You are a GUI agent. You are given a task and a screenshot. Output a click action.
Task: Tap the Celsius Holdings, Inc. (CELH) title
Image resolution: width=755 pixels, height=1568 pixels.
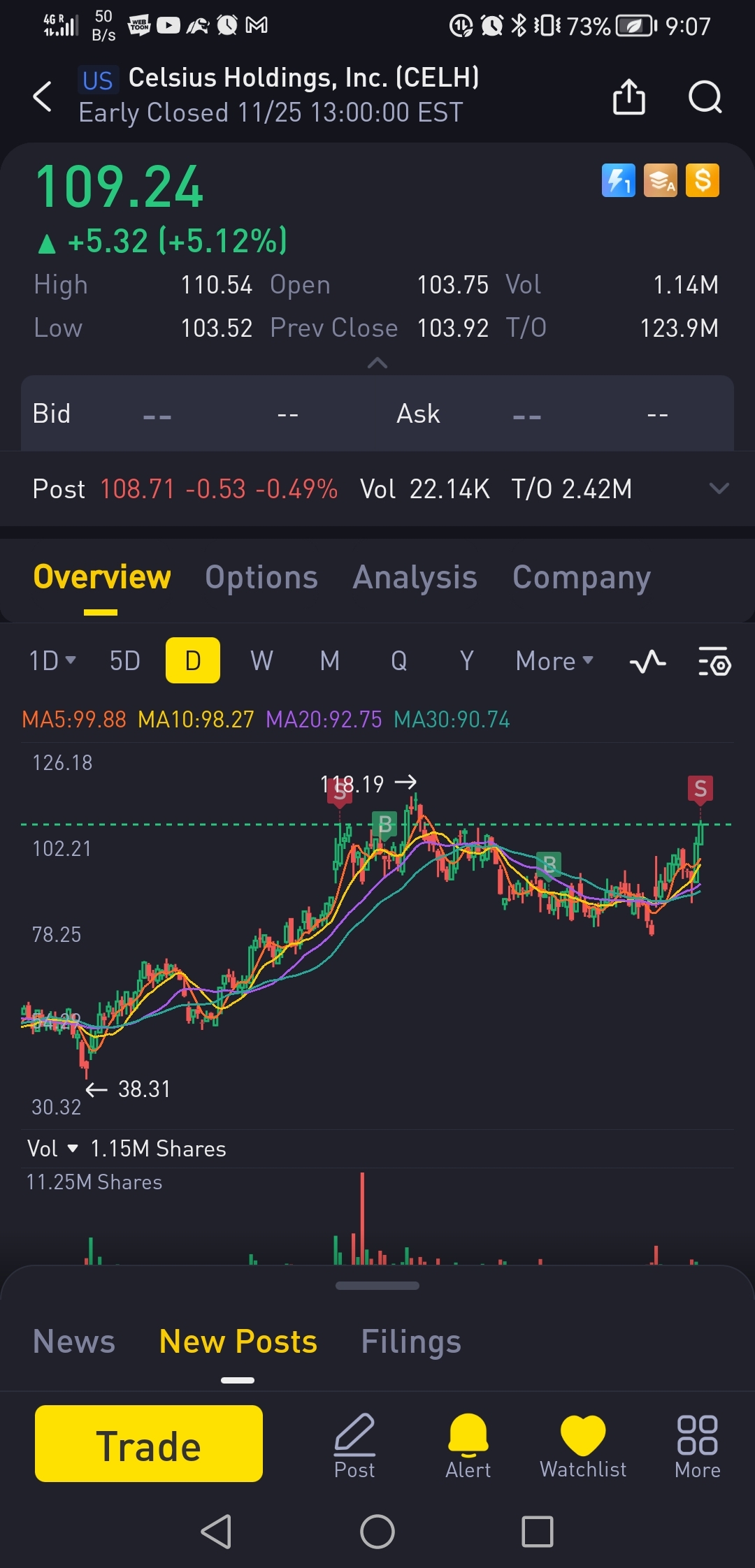click(304, 78)
